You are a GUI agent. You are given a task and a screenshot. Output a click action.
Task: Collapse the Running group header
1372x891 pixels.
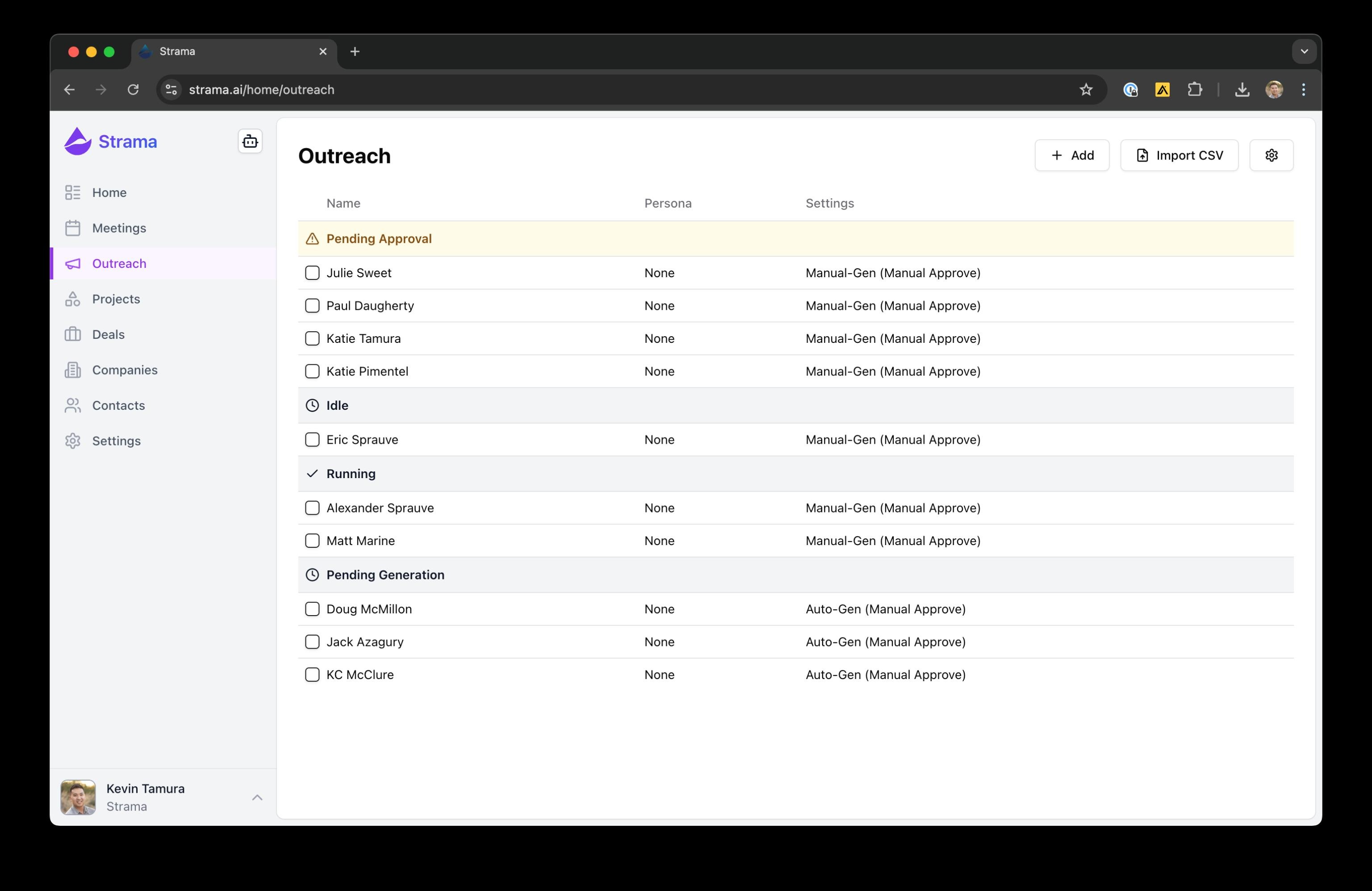click(795, 474)
